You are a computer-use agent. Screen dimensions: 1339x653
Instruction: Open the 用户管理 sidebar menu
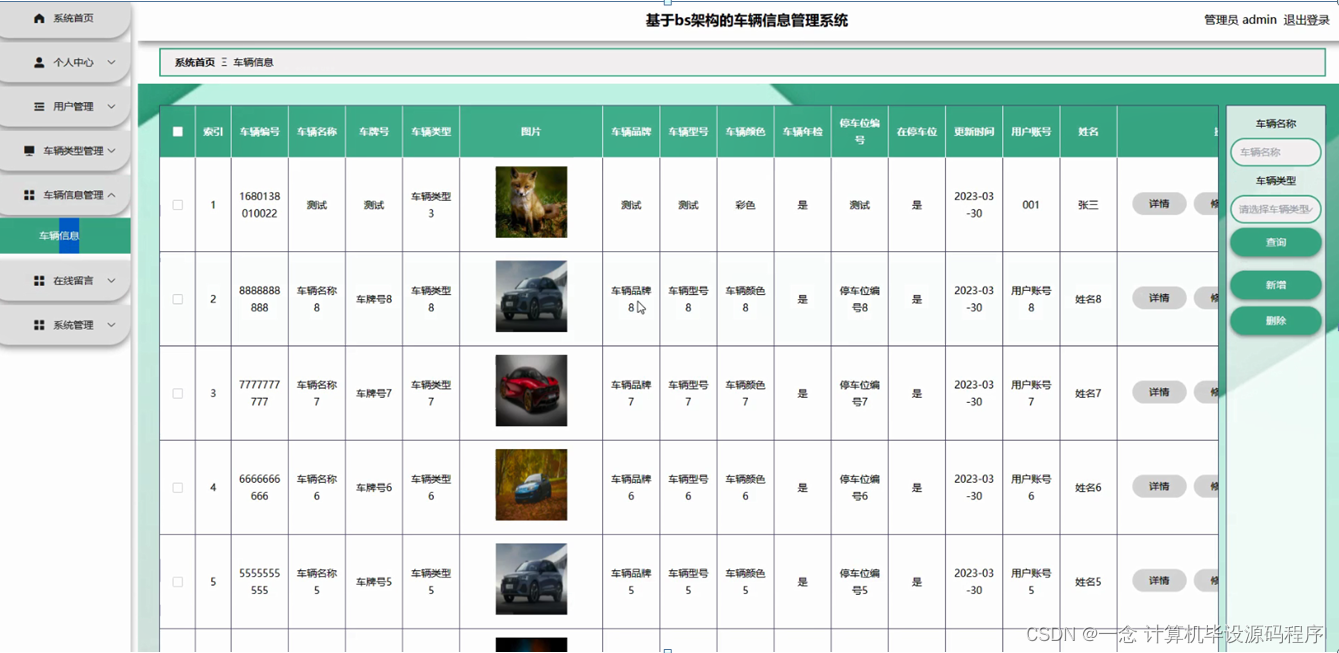pyautogui.click(x=65, y=106)
